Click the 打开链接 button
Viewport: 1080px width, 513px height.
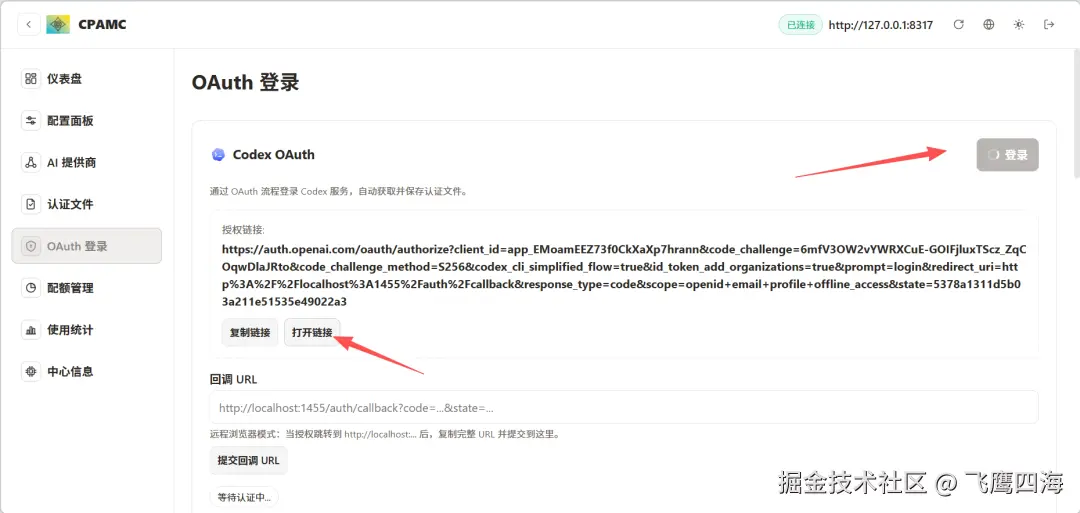pyautogui.click(x=312, y=333)
